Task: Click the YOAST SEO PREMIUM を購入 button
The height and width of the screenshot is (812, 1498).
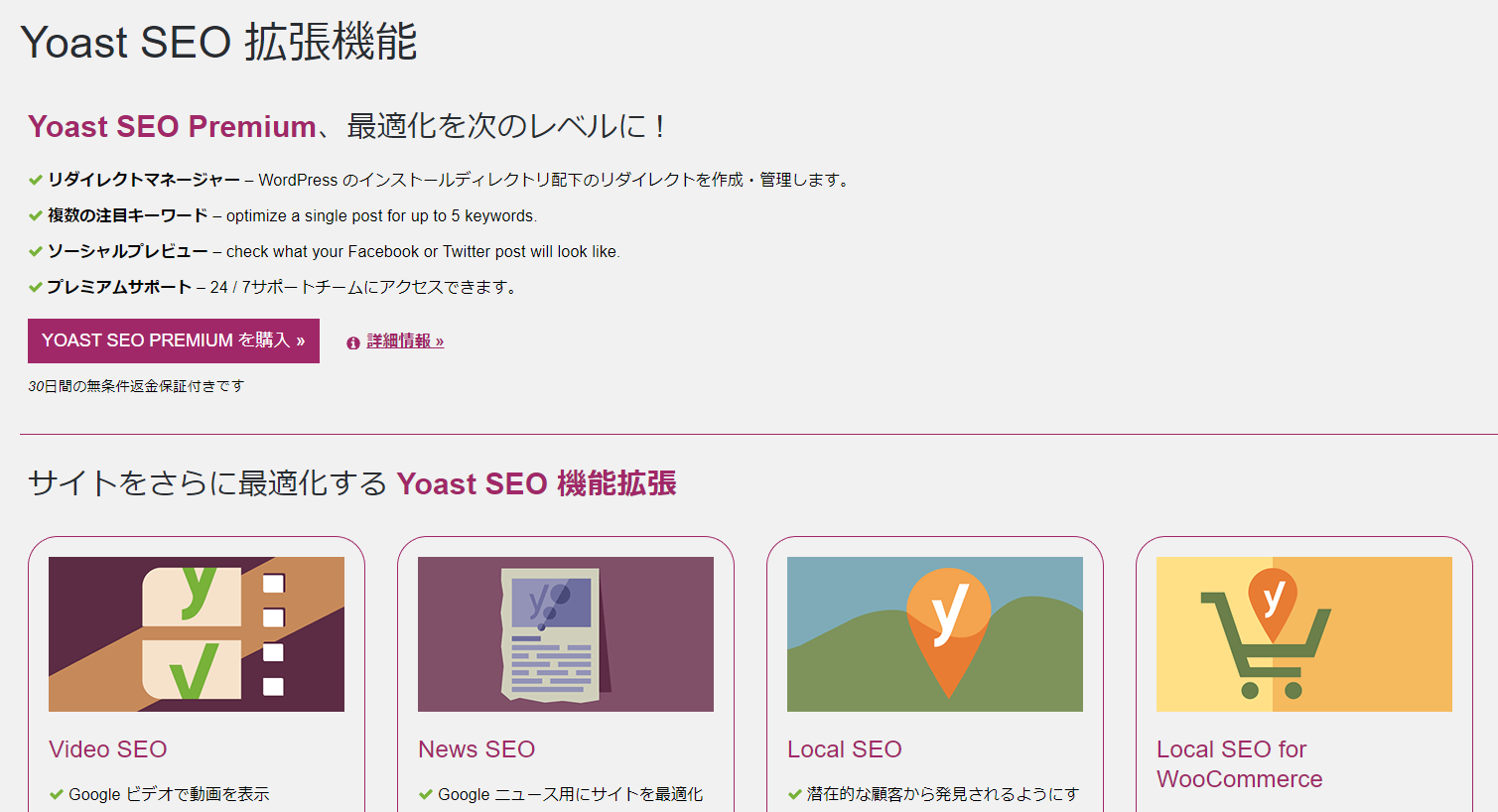Action: (174, 340)
